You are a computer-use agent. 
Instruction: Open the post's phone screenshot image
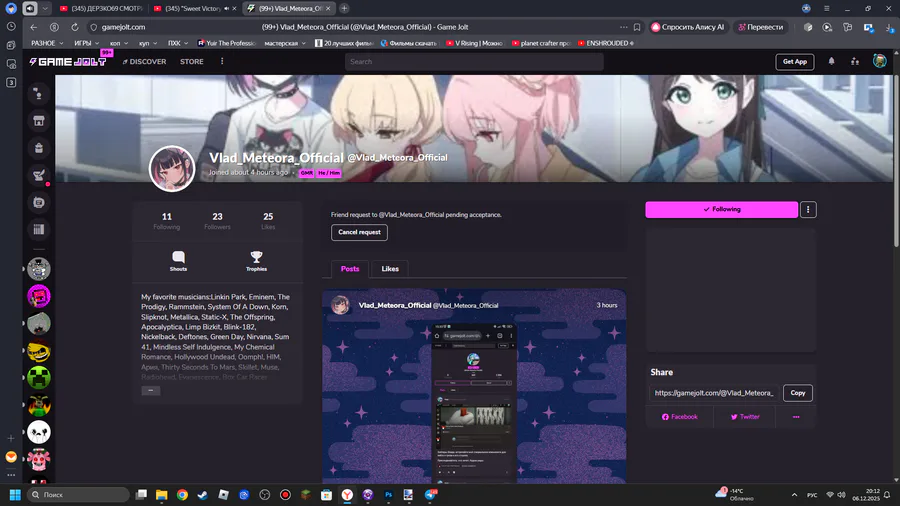pos(474,402)
